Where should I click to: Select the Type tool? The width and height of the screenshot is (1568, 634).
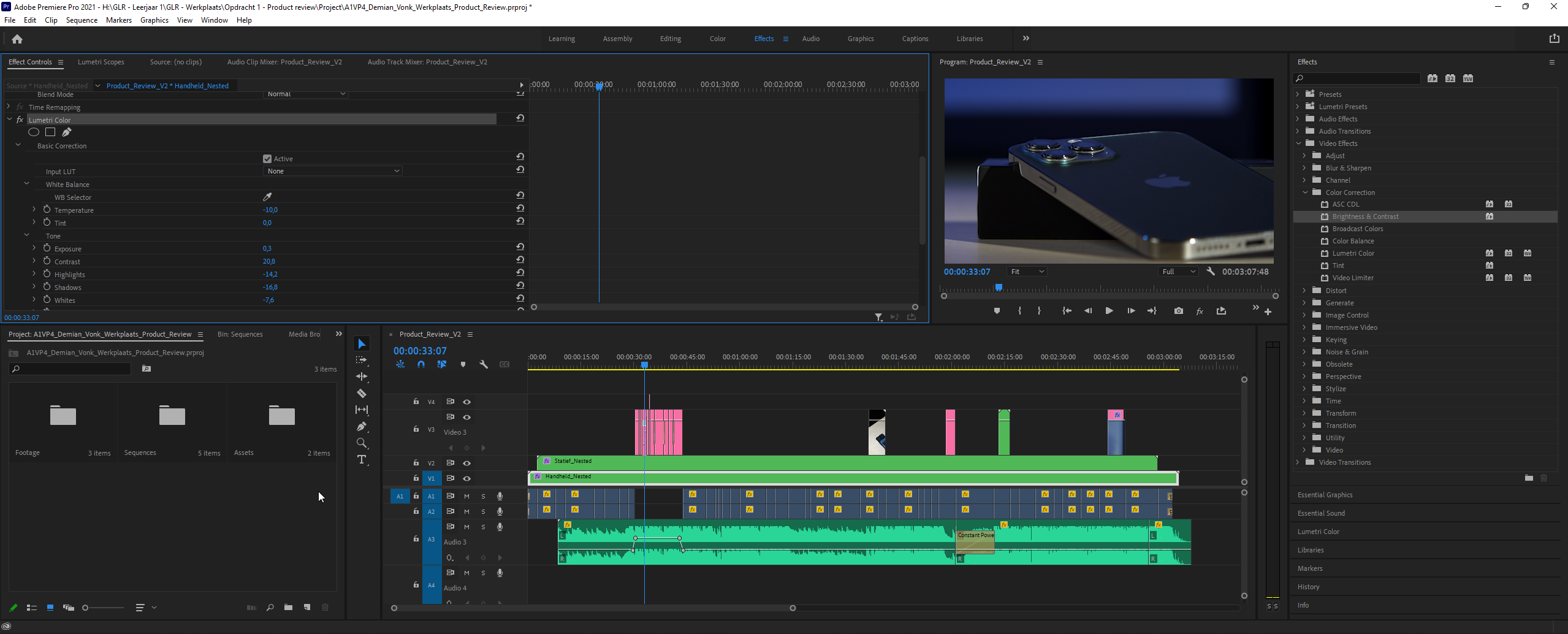coord(362,460)
